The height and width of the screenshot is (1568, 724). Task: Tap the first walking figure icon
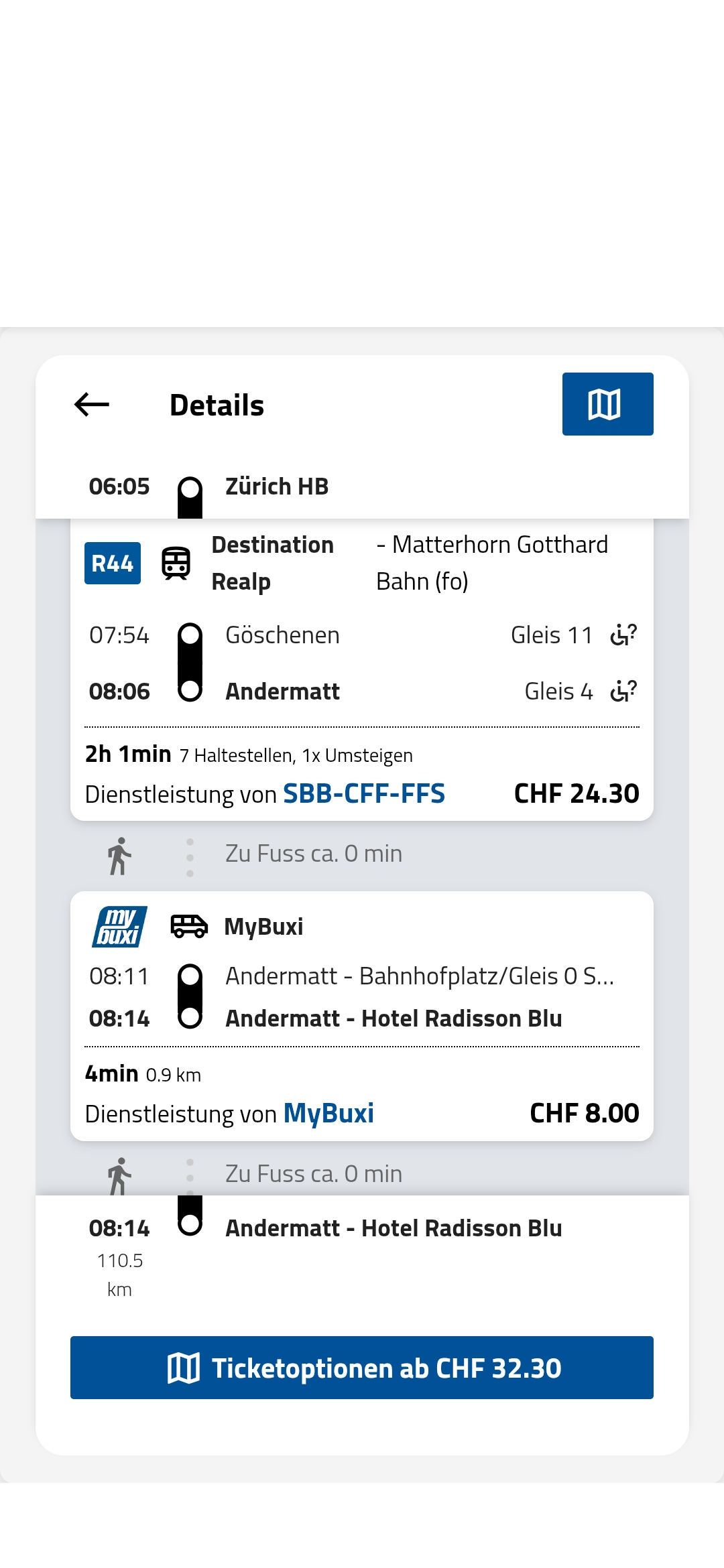119,856
